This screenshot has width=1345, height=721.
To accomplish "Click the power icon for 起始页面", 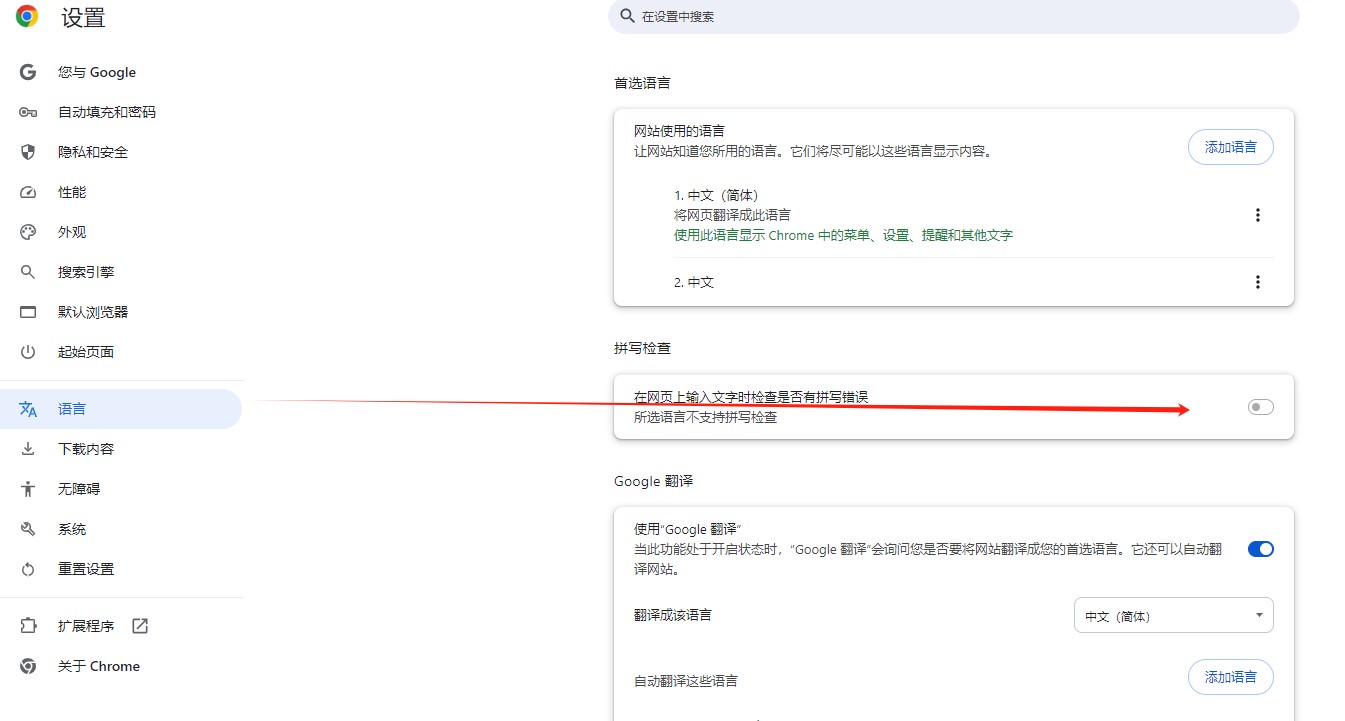I will [28, 352].
